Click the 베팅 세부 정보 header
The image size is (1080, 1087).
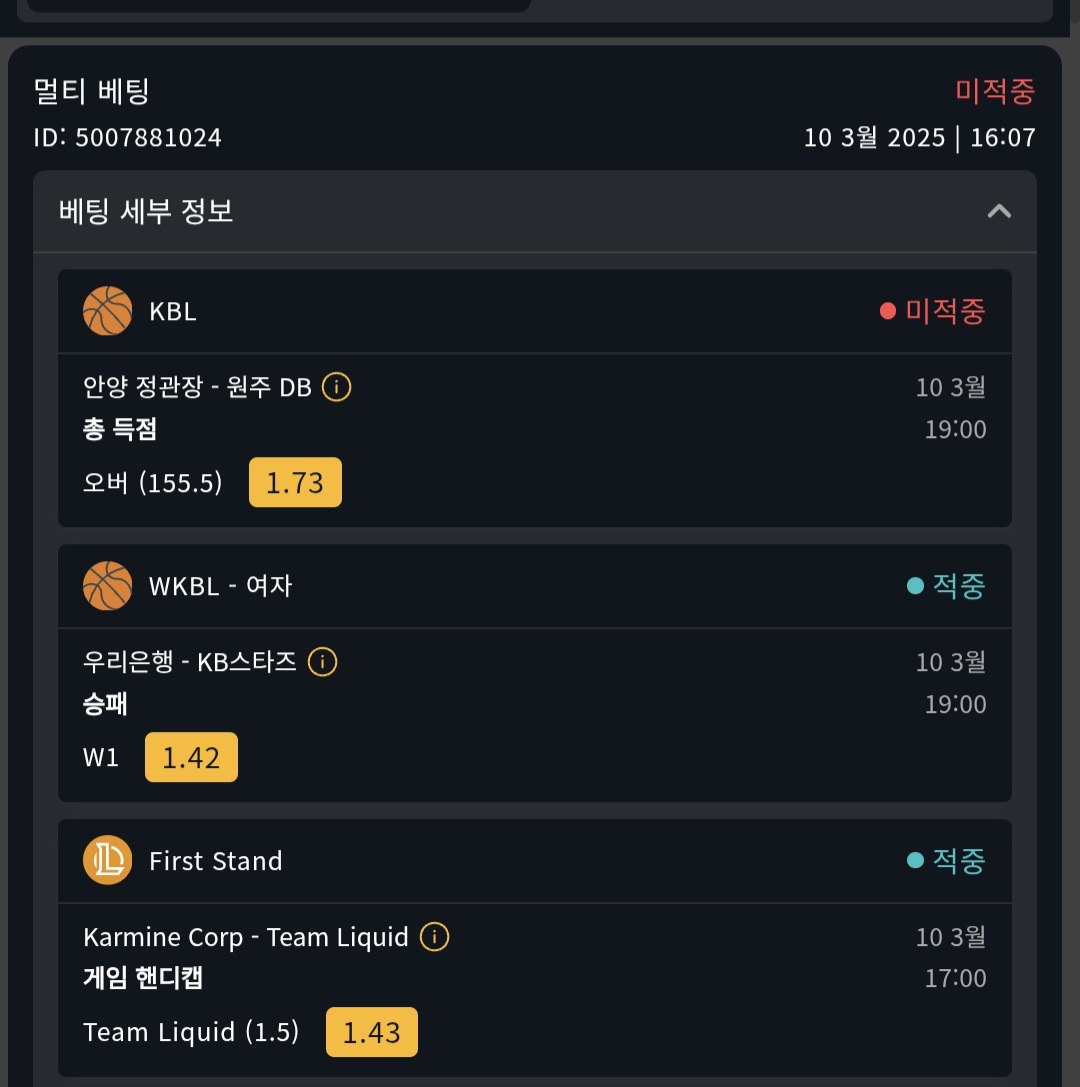pyautogui.click(x=146, y=211)
